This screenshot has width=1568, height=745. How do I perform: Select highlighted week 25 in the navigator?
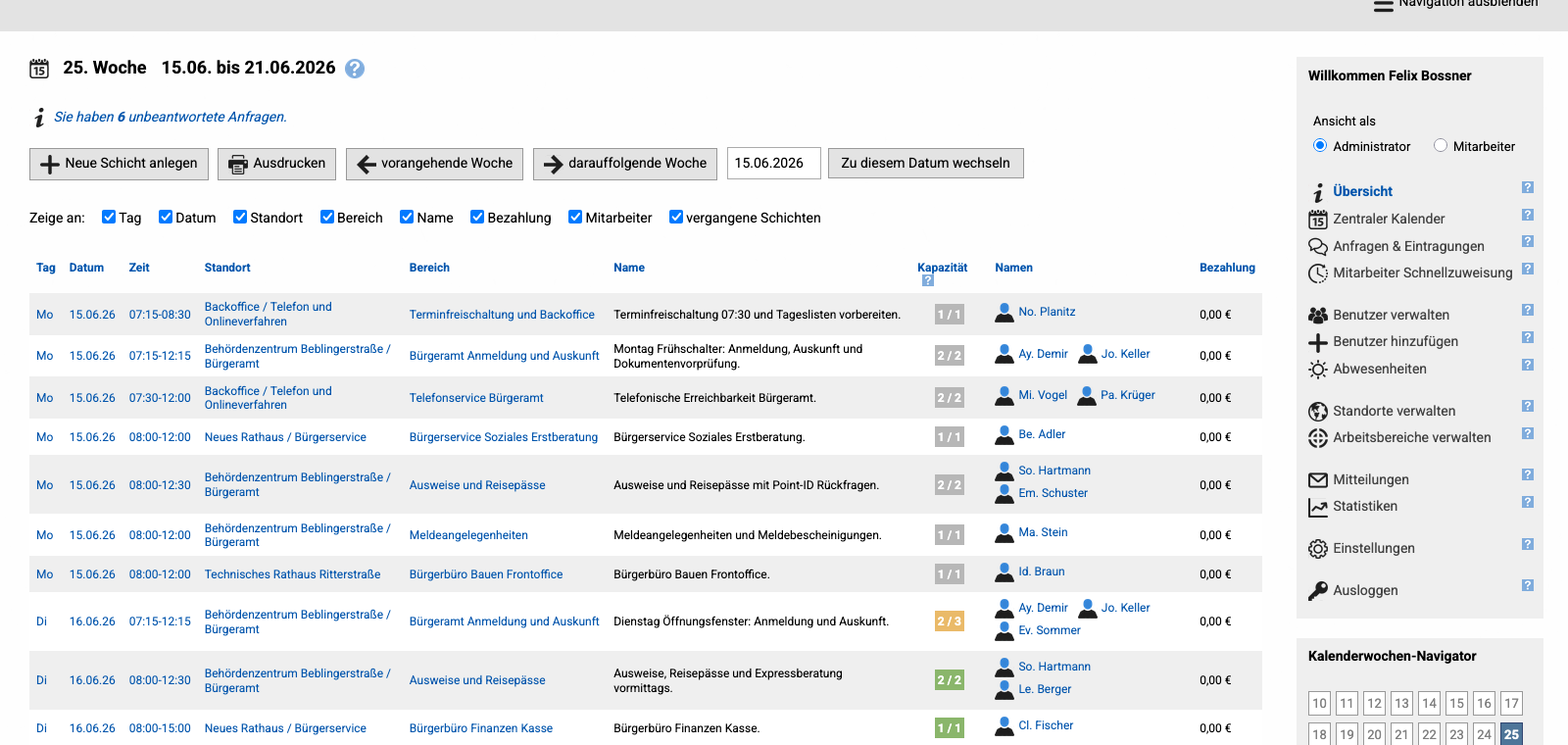1511,734
